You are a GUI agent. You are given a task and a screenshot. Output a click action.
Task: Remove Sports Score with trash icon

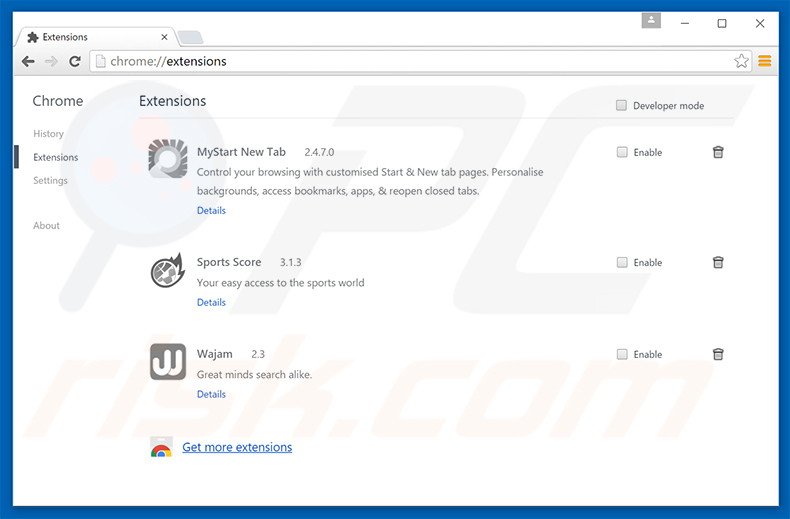point(718,262)
